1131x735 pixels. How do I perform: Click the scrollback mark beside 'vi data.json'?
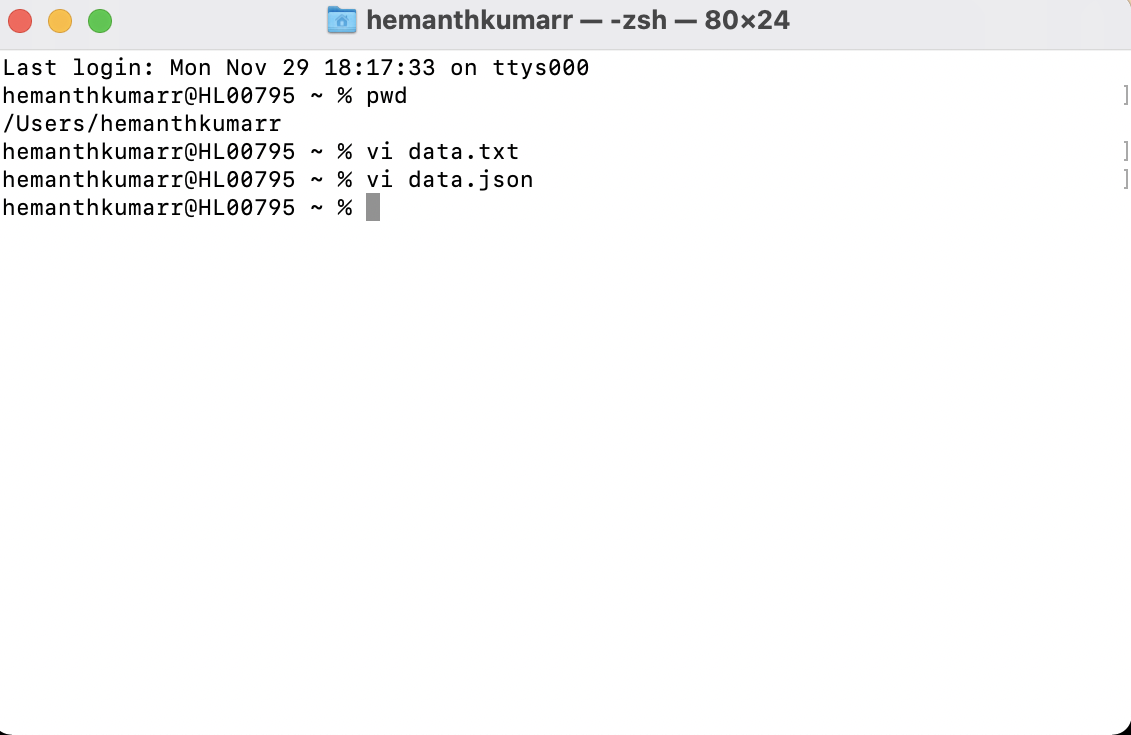point(1125,179)
